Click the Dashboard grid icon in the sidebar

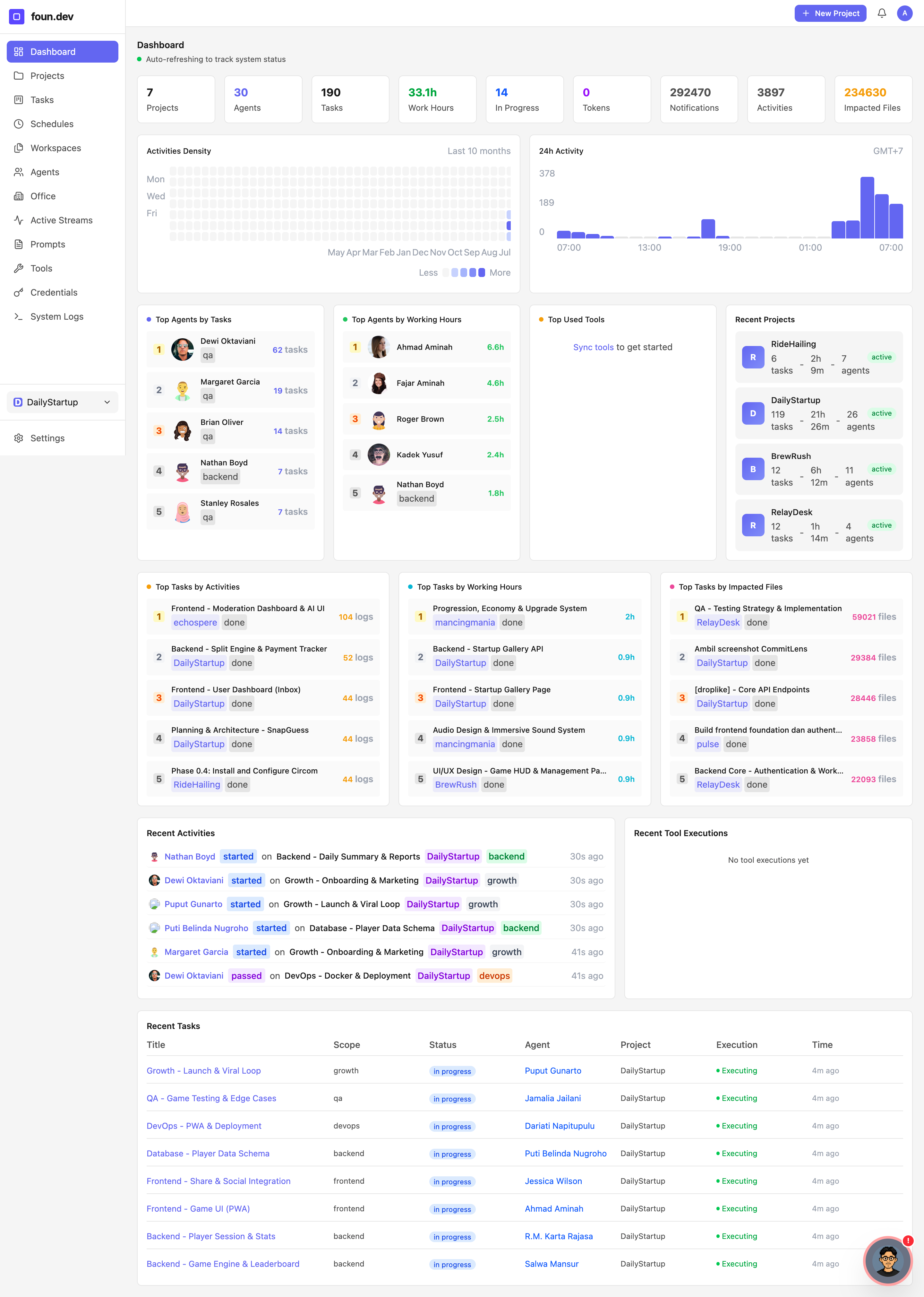[x=19, y=52]
